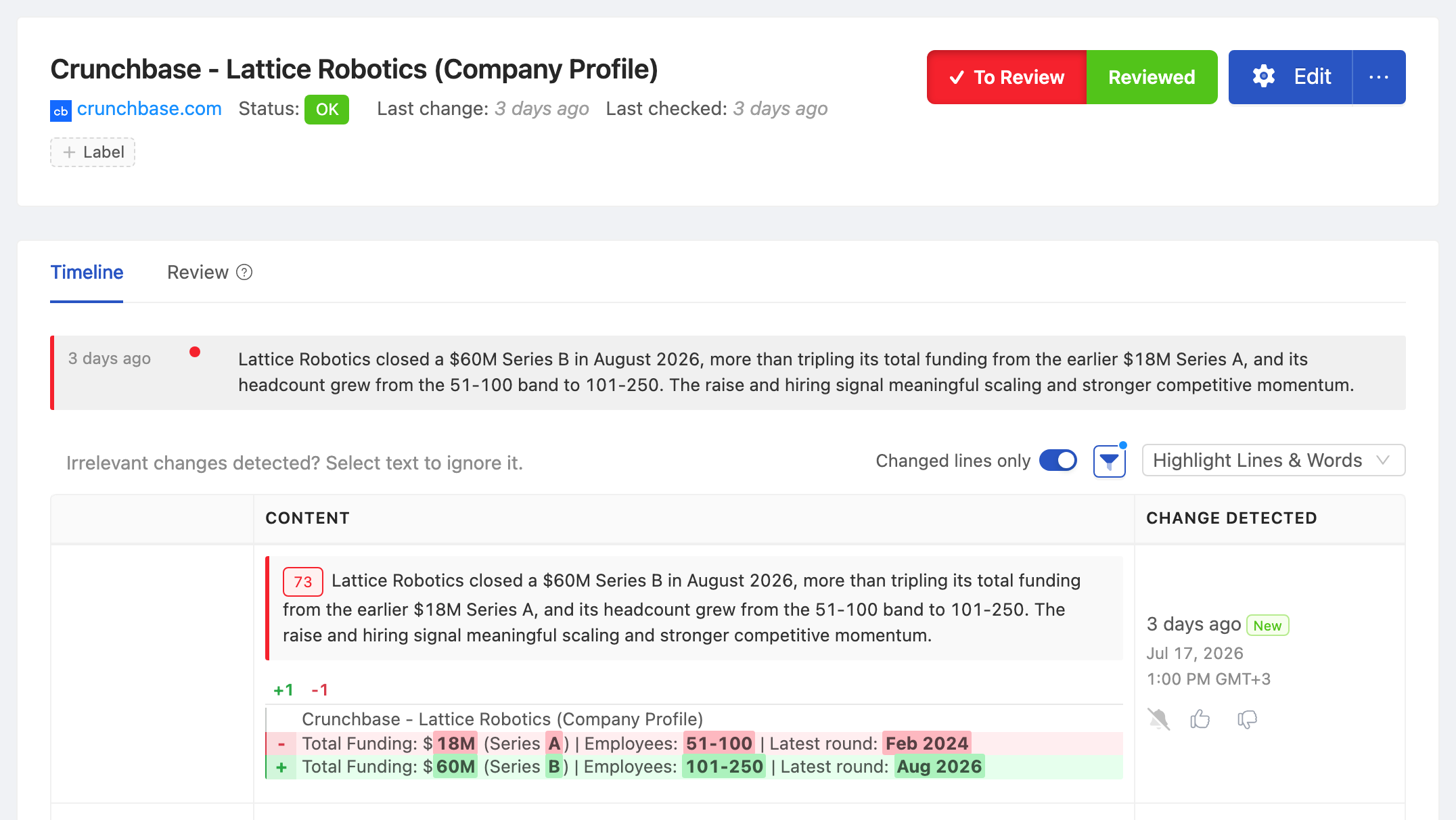Click the Last change 3 days ago text
Screen dimensions: 1456x820
coord(482,109)
